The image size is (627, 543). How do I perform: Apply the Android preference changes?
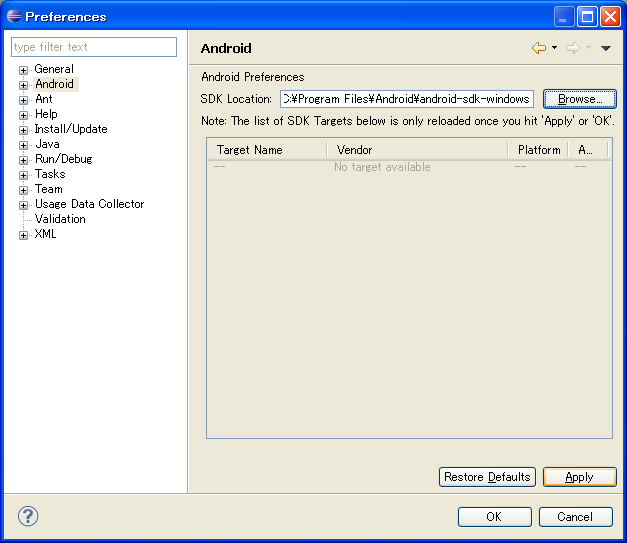(579, 477)
